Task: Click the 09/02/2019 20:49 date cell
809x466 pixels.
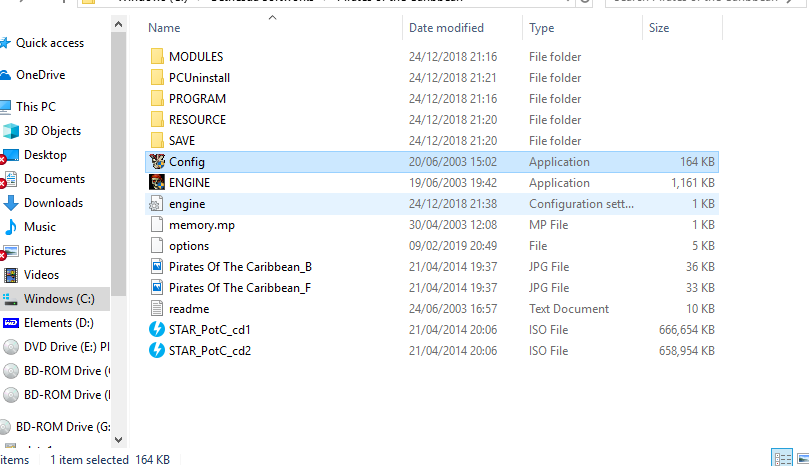Action: 453,246
